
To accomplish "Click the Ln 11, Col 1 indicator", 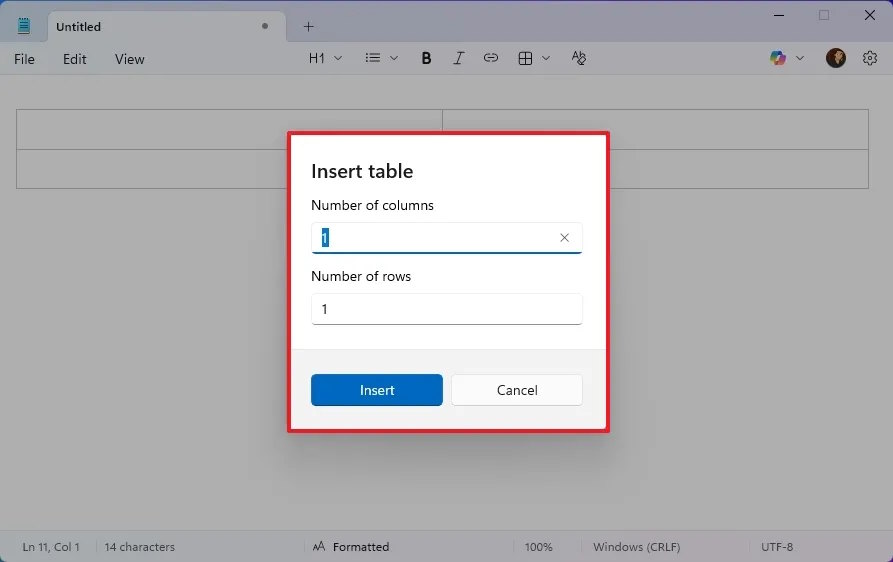I will click(51, 547).
